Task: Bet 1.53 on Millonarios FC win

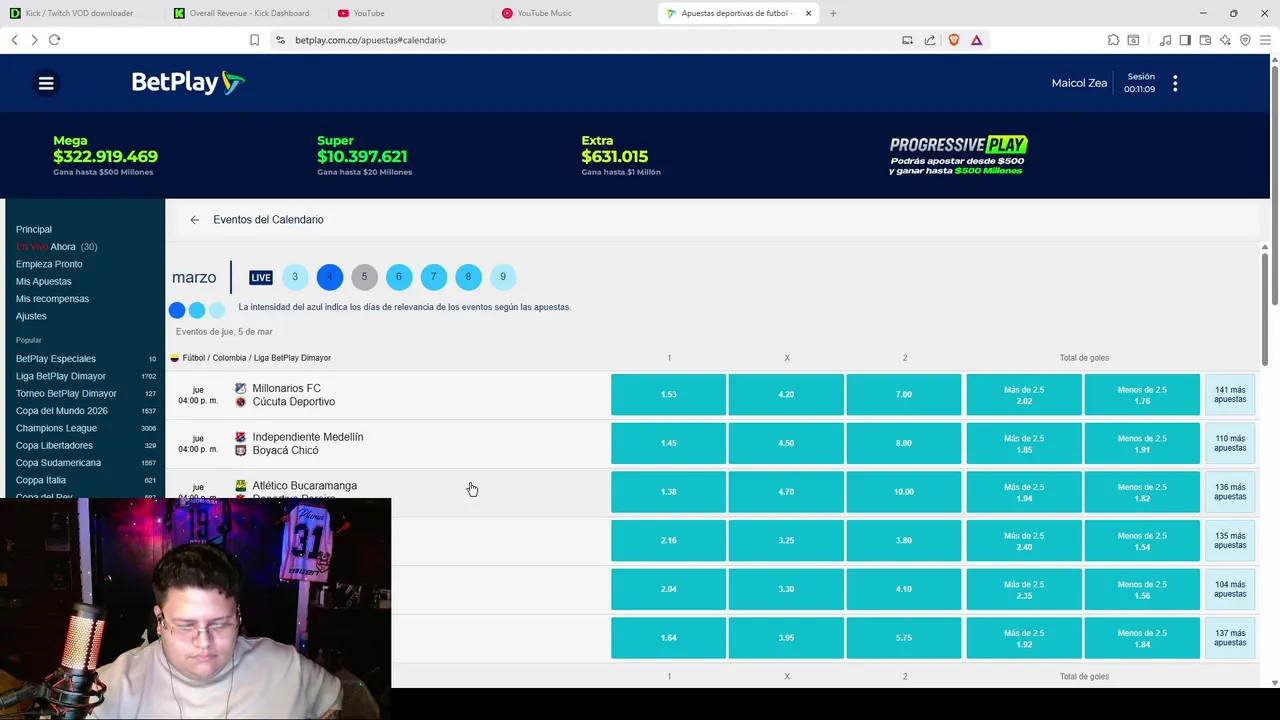Action: click(668, 395)
